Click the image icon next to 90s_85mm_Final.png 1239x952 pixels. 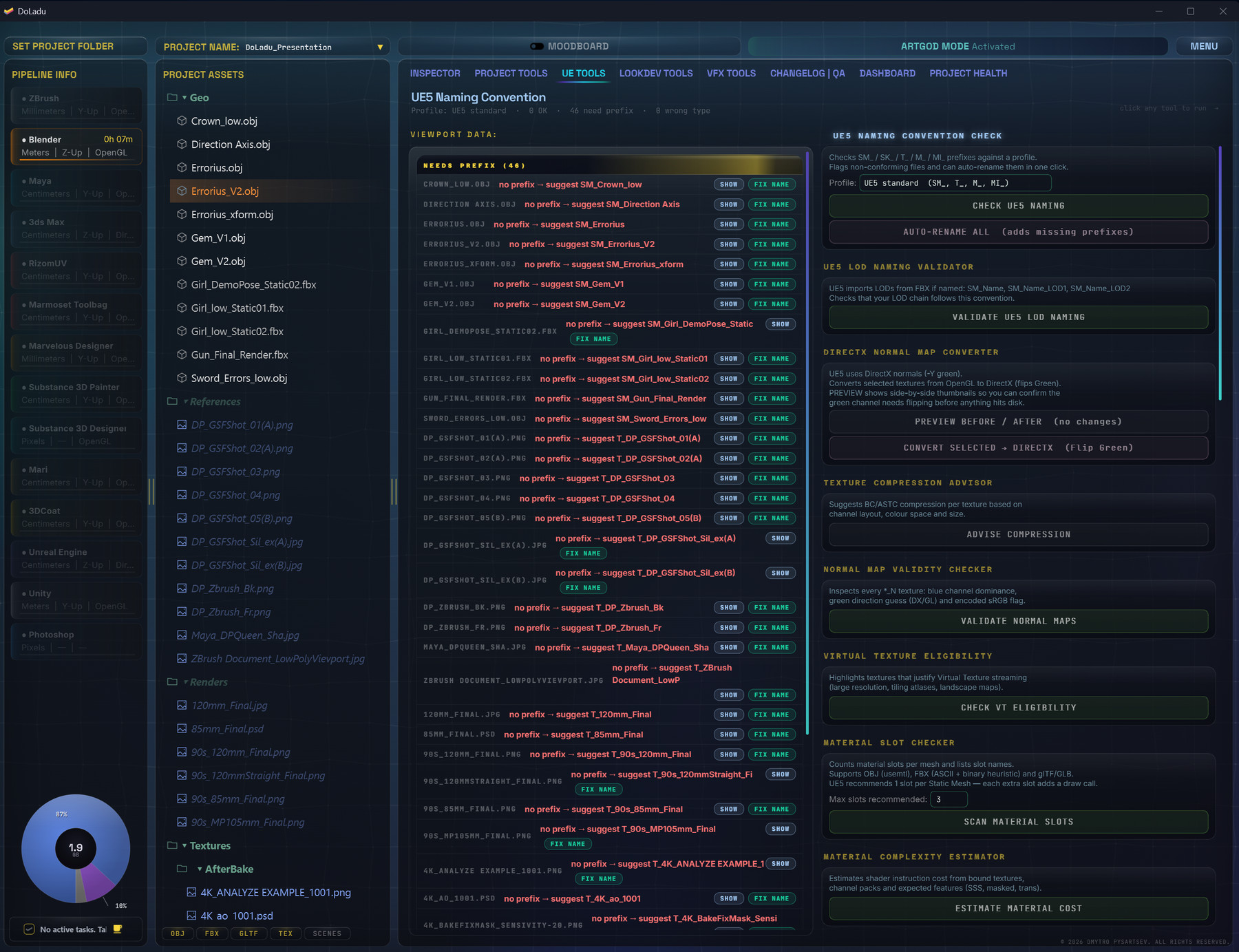pos(182,798)
